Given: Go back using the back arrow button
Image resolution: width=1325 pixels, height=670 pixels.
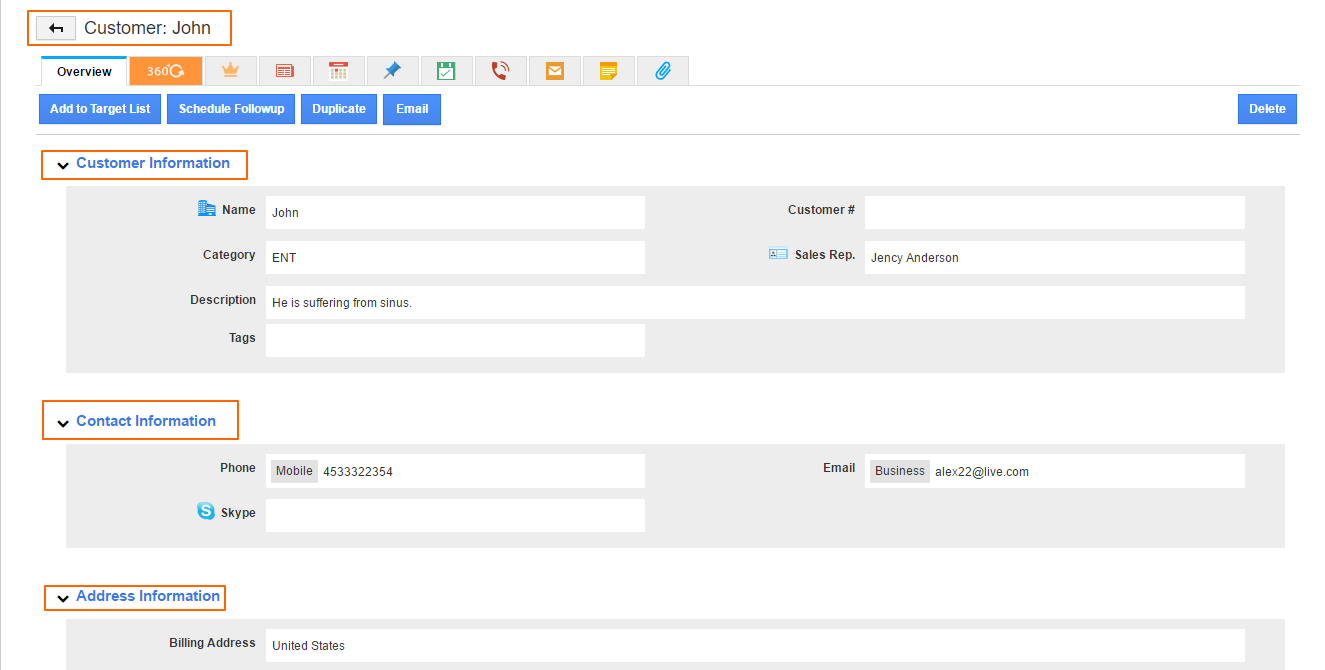Looking at the screenshot, I should 56,28.
